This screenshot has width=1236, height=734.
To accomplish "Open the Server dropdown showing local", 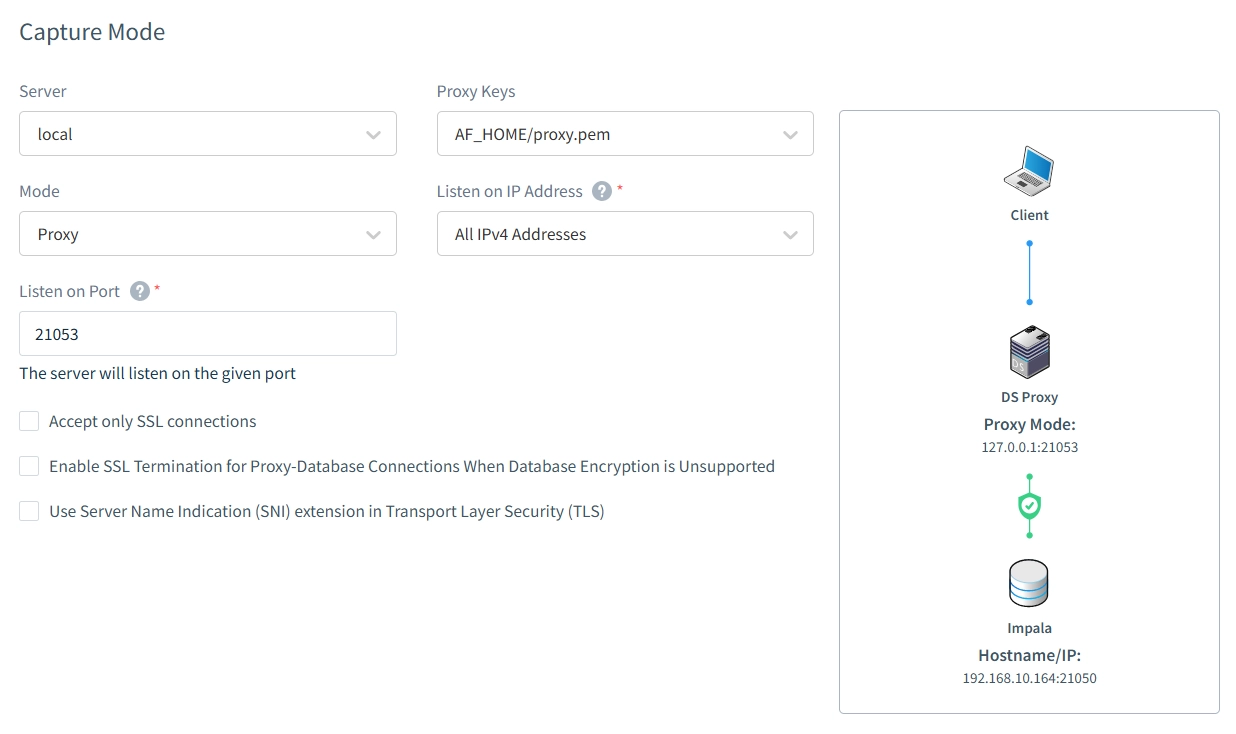I will coord(208,134).
